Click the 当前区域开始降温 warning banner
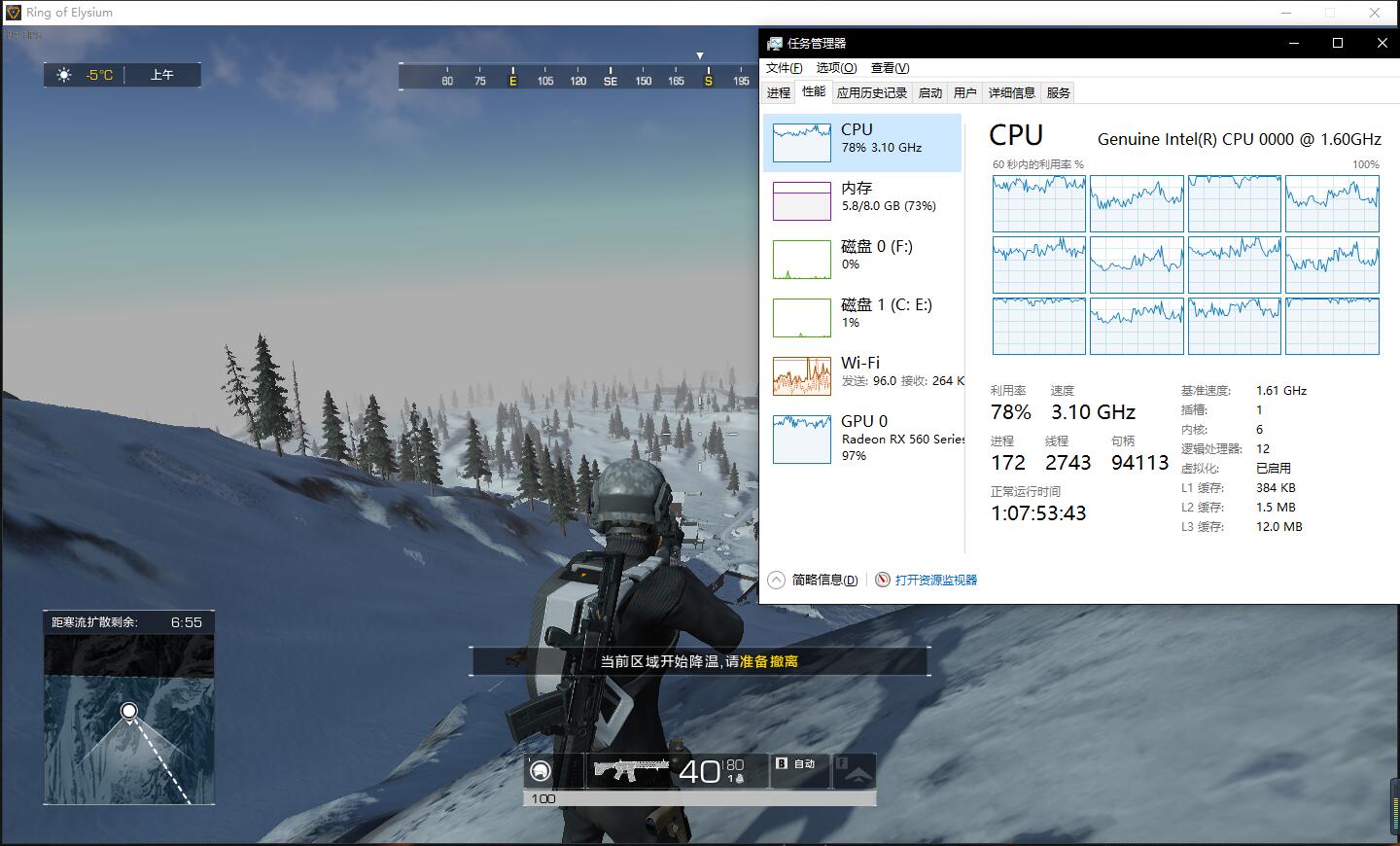Viewport: 1400px width, 846px height. (700, 661)
